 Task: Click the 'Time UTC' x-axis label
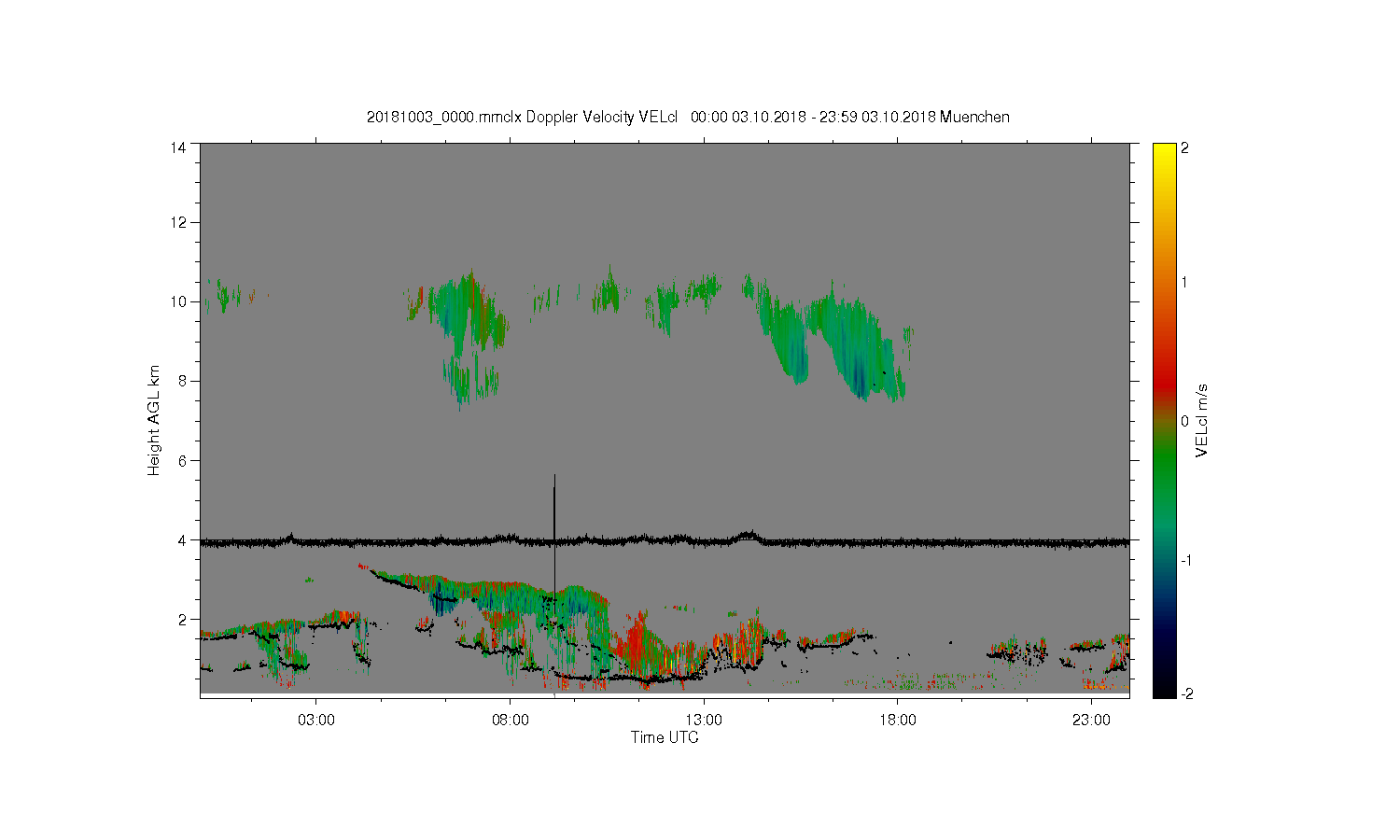(x=665, y=737)
